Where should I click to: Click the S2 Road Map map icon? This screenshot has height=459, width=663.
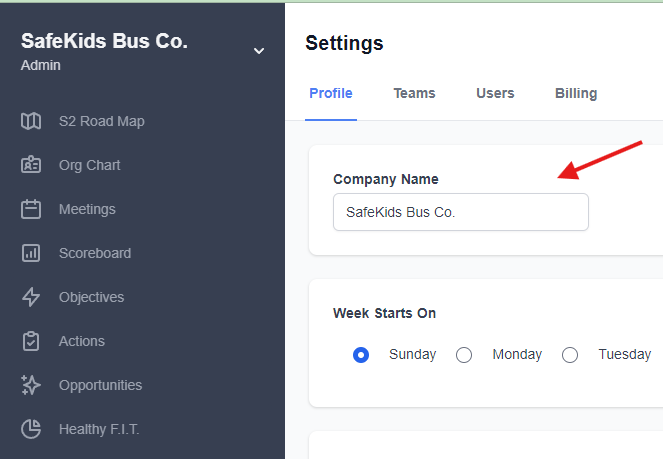tap(31, 121)
